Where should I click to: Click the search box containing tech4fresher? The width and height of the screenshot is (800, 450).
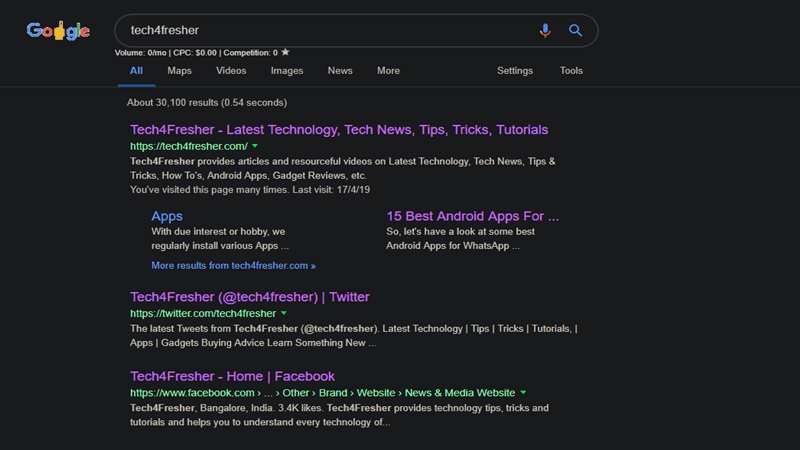[356, 31]
